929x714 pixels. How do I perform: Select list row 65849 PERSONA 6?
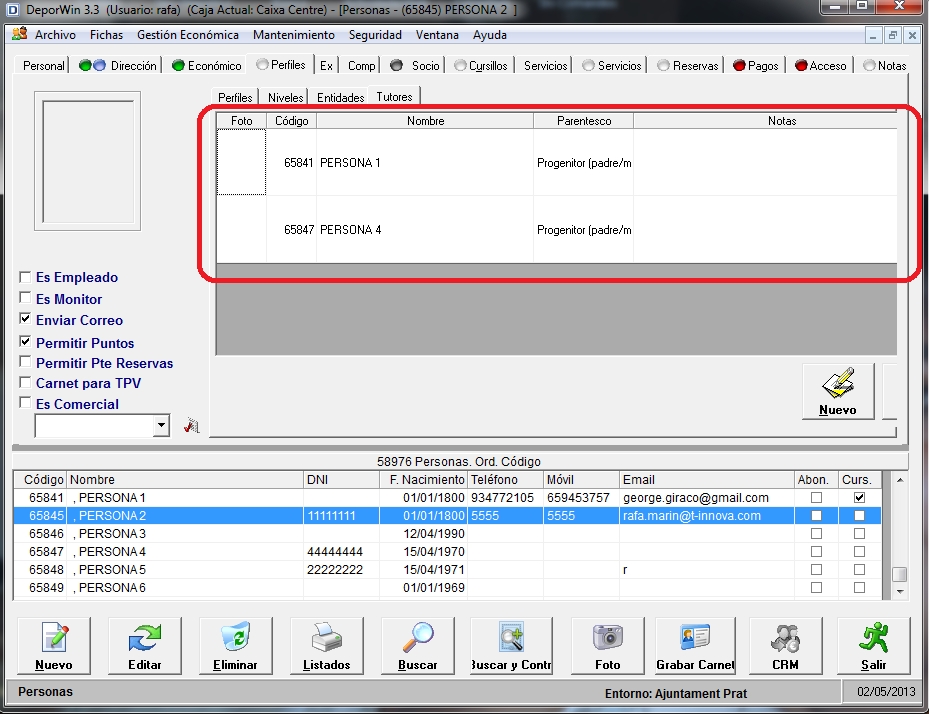[447, 588]
